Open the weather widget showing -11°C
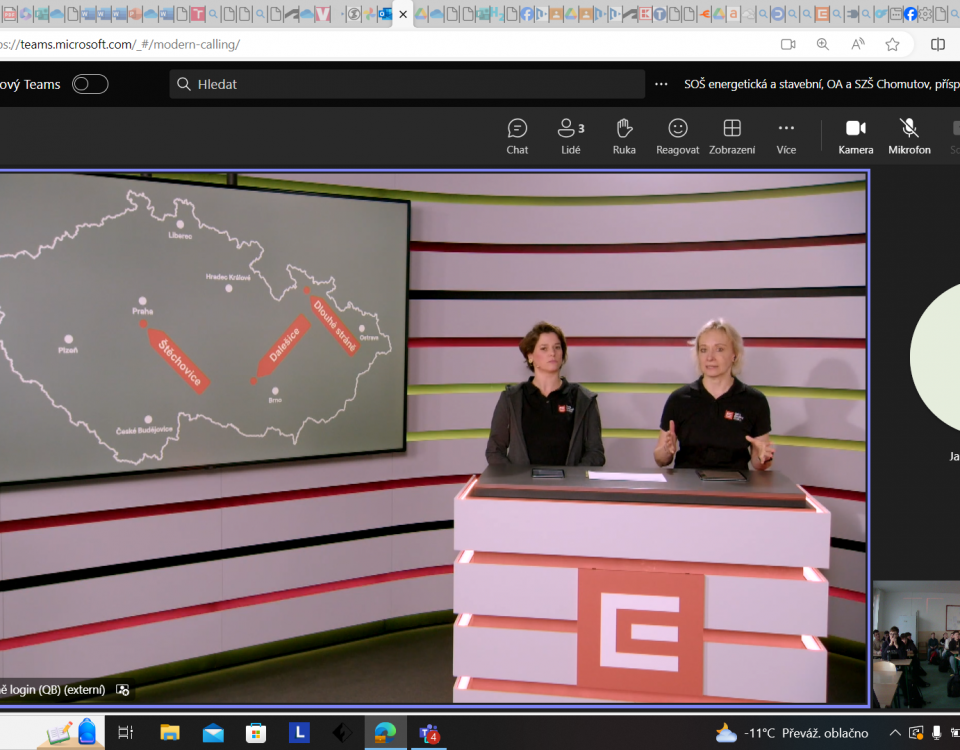 pos(792,733)
